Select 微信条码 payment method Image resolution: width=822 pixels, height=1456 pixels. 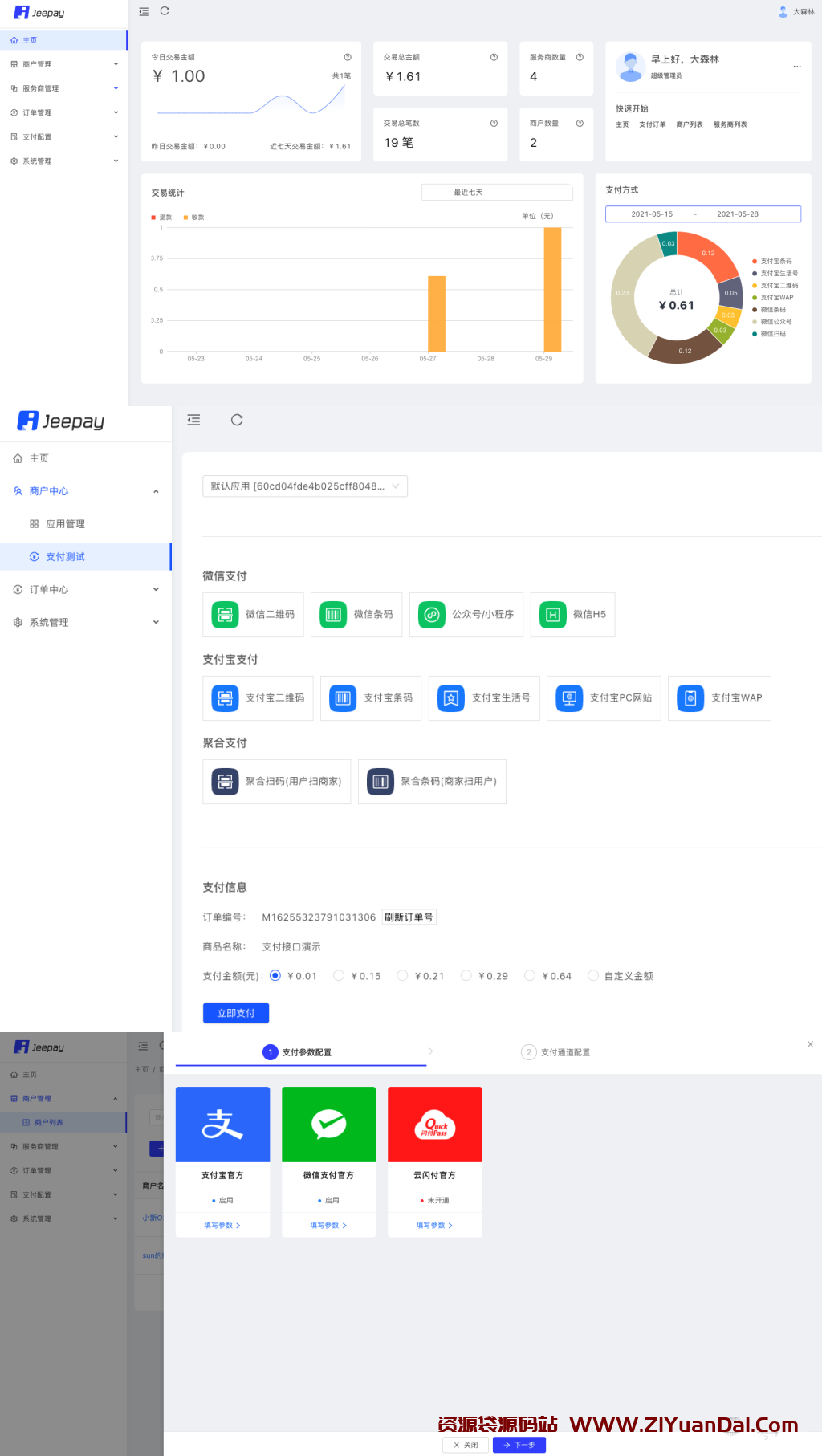pyautogui.click(x=356, y=615)
